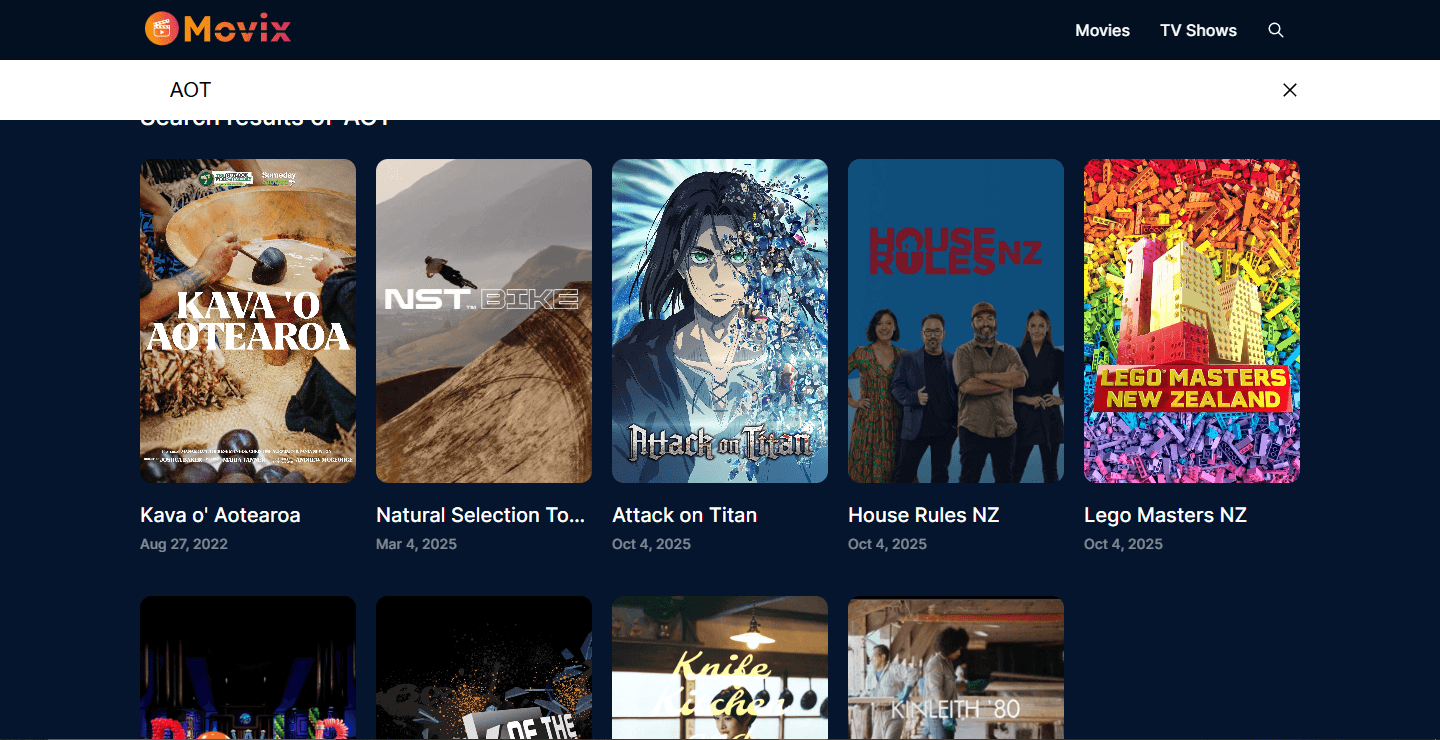Open the Natural Selection bike poster
Viewport: 1440px width, 740px height.
(484, 321)
